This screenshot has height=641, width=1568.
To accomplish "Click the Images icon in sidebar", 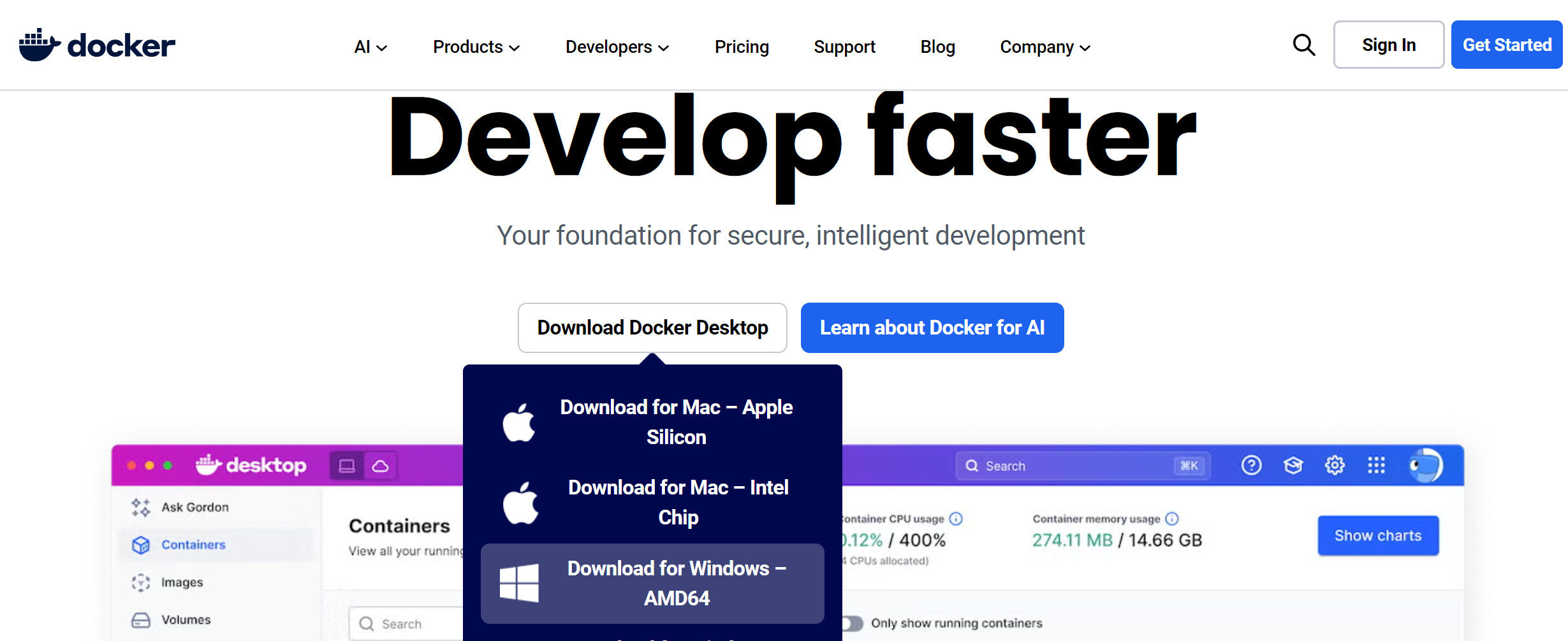I will click(141, 582).
